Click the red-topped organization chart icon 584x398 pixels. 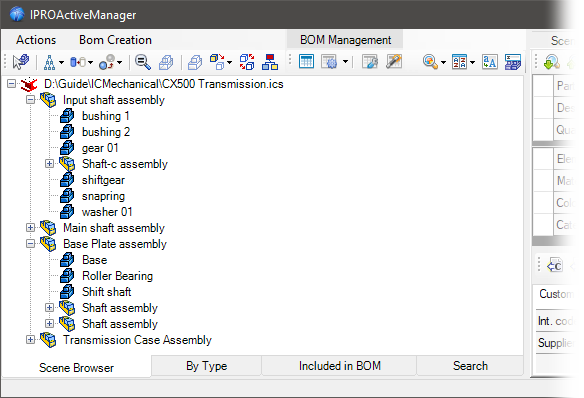click(270, 62)
